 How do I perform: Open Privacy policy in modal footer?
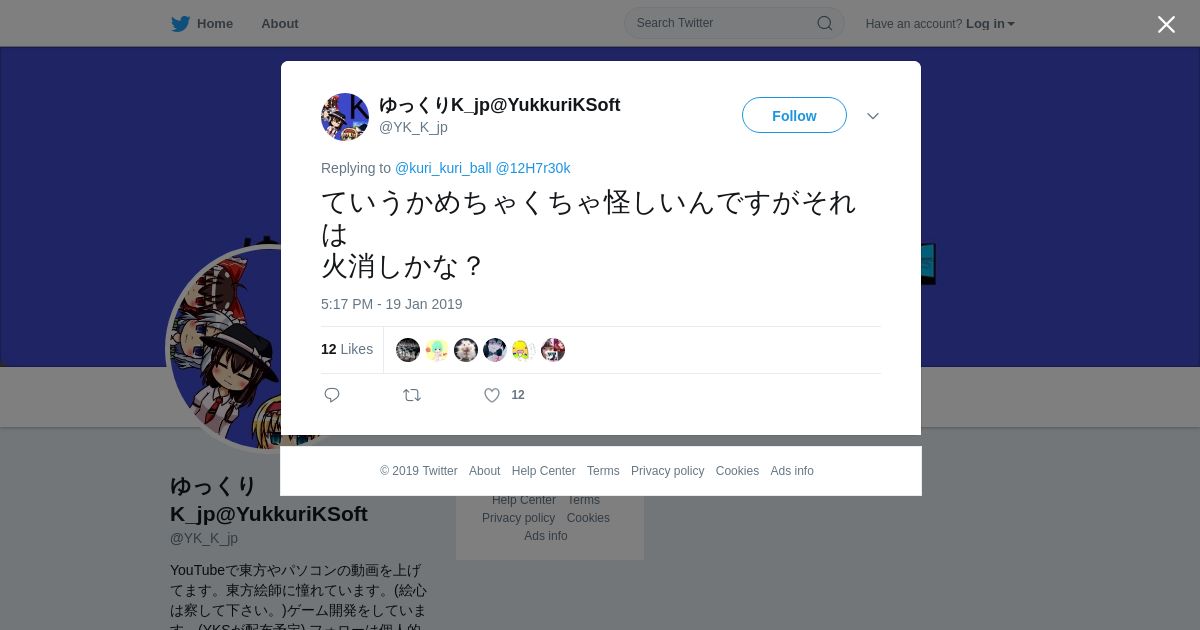point(667,471)
